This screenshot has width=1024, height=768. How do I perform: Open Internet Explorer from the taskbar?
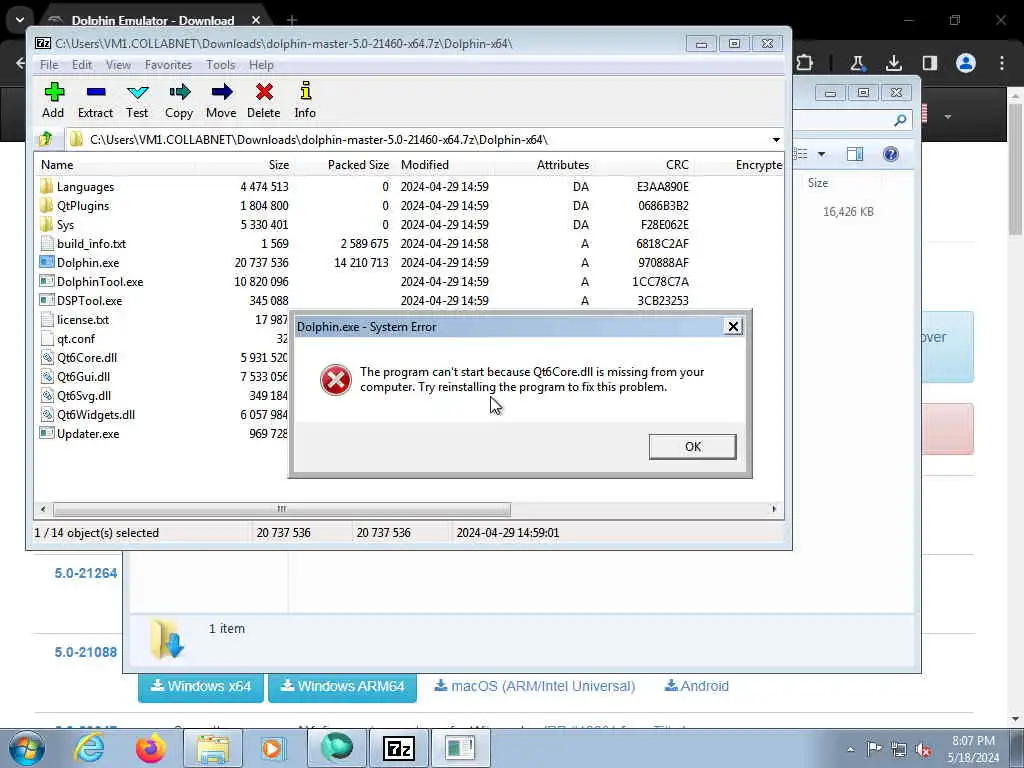89,748
